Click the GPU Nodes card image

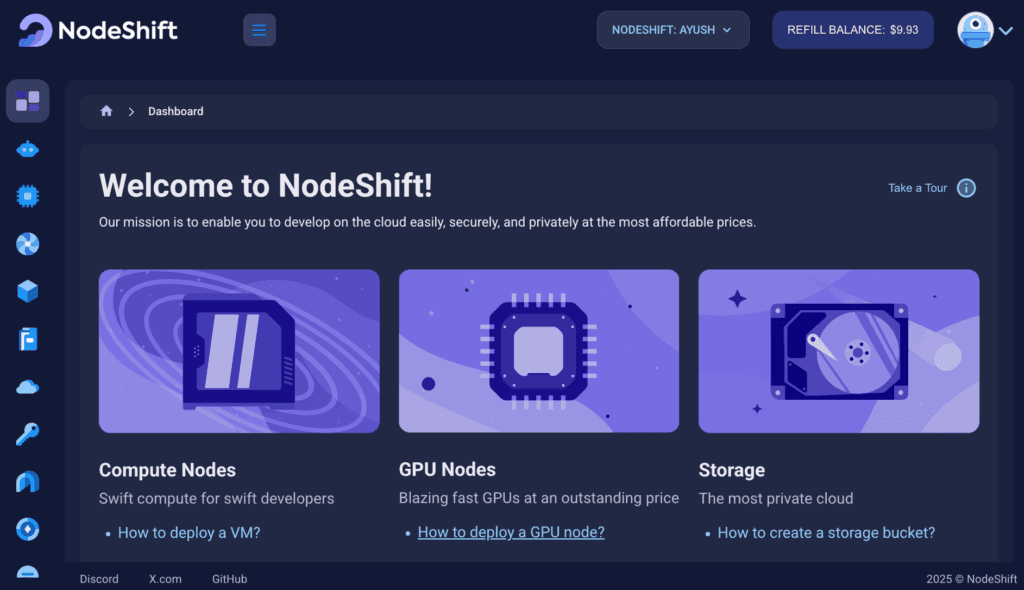539,351
